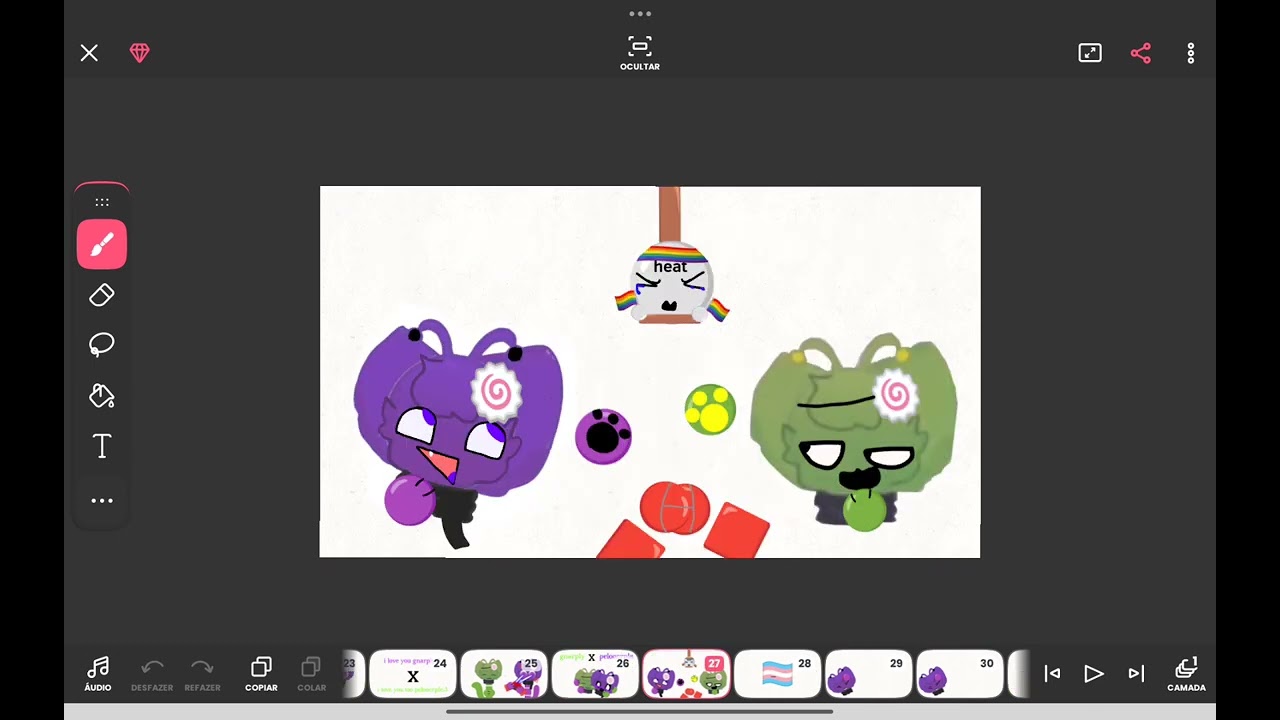Tap the top center three-dot handle

click(640, 14)
